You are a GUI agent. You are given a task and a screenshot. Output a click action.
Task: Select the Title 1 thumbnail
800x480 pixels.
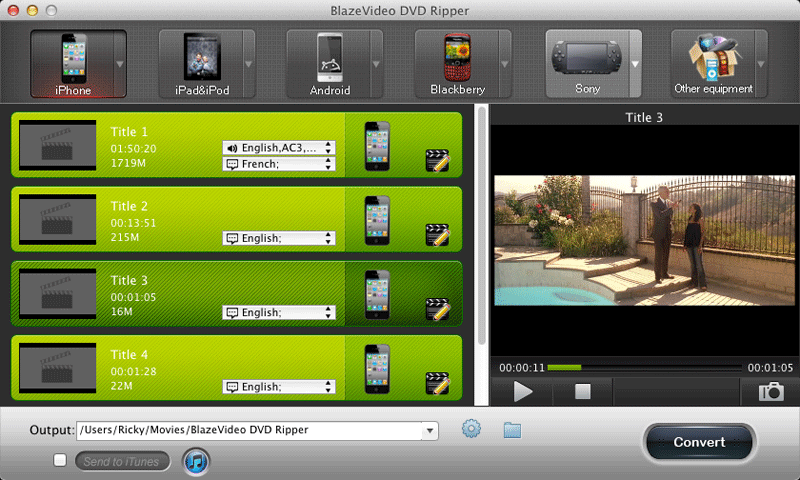pyautogui.click(x=58, y=145)
